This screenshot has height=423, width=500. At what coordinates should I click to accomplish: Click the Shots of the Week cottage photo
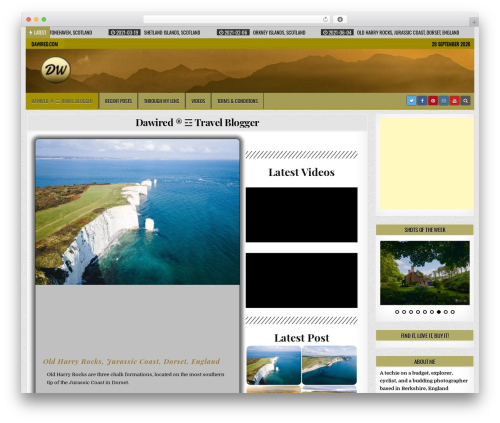425,273
